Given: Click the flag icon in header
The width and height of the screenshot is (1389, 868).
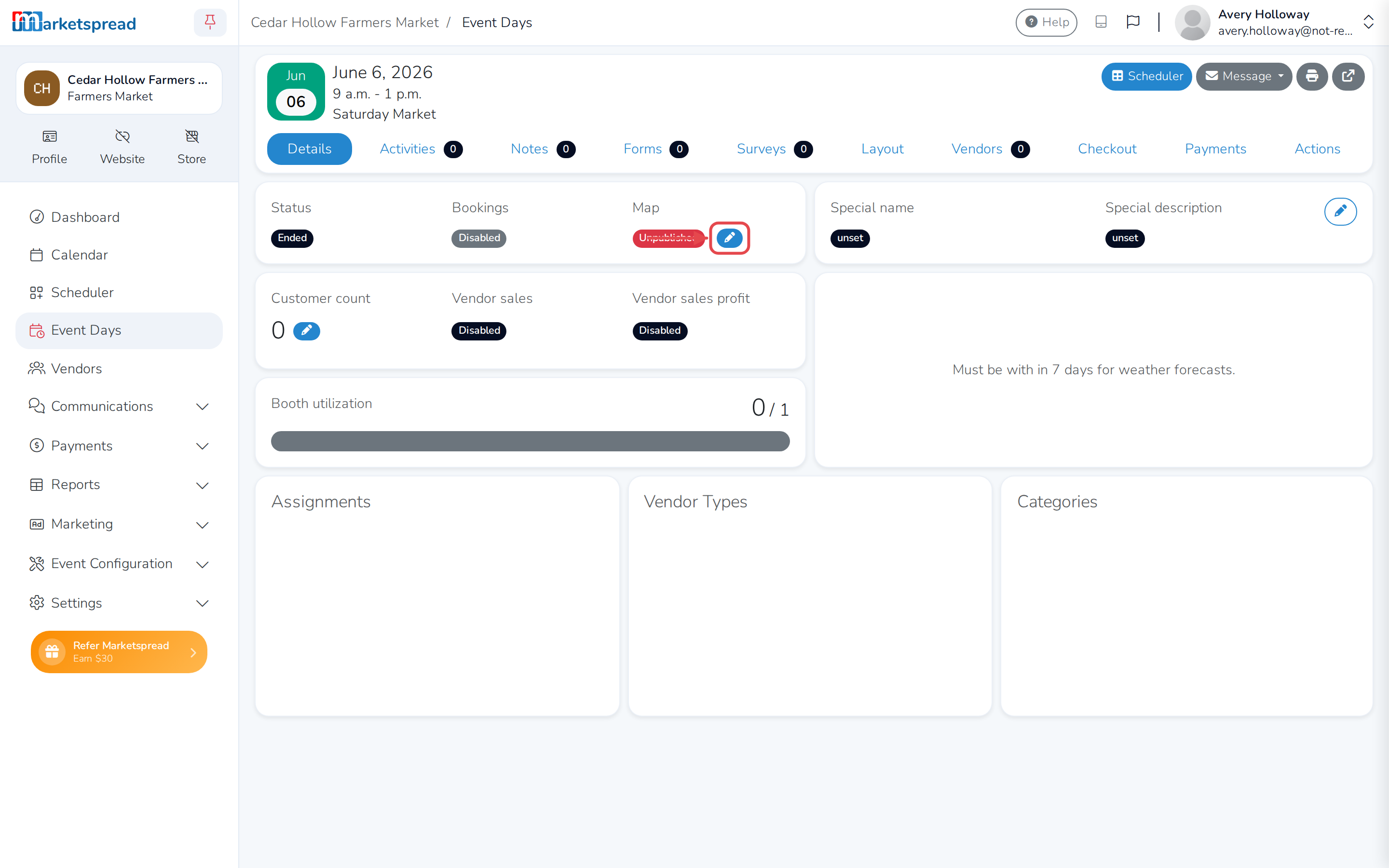Looking at the screenshot, I should (x=1133, y=22).
